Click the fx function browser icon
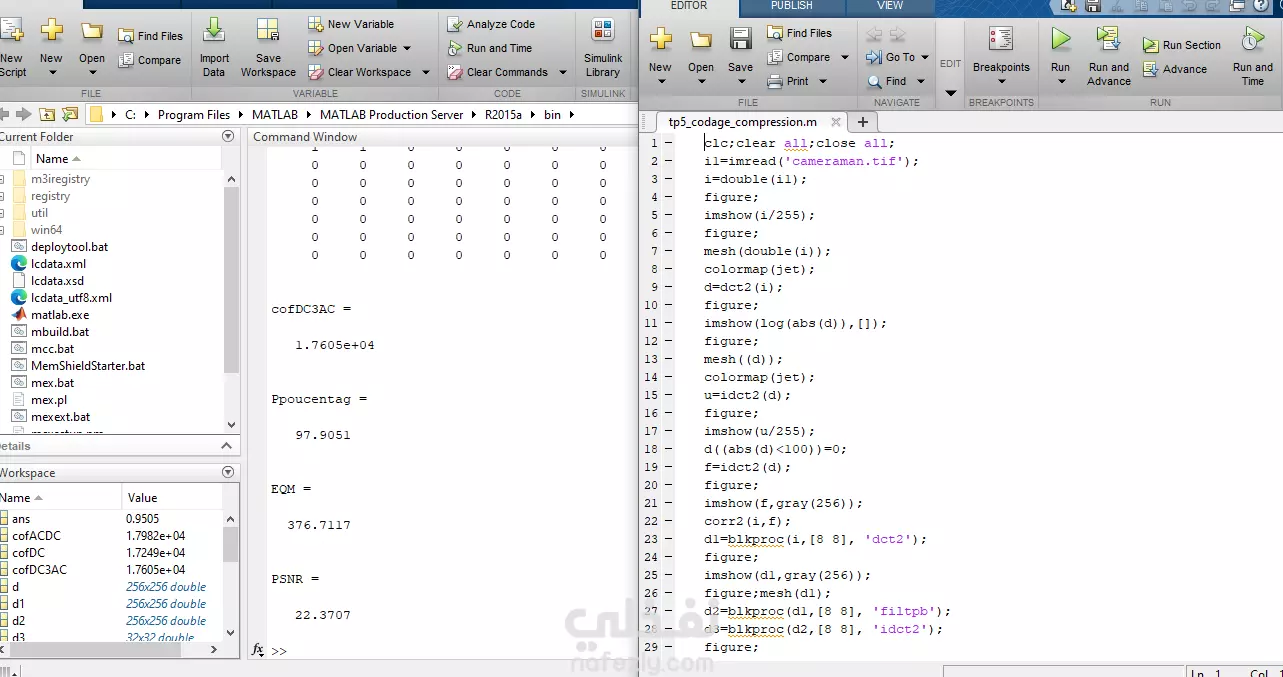1283x677 pixels. pyautogui.click(x=258, y=650)
